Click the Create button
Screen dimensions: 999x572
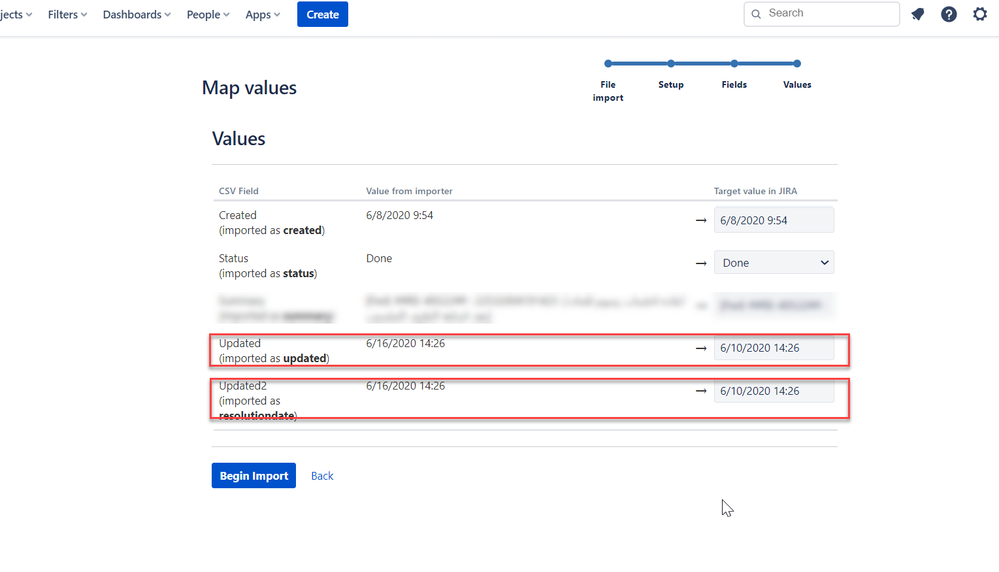322,14
